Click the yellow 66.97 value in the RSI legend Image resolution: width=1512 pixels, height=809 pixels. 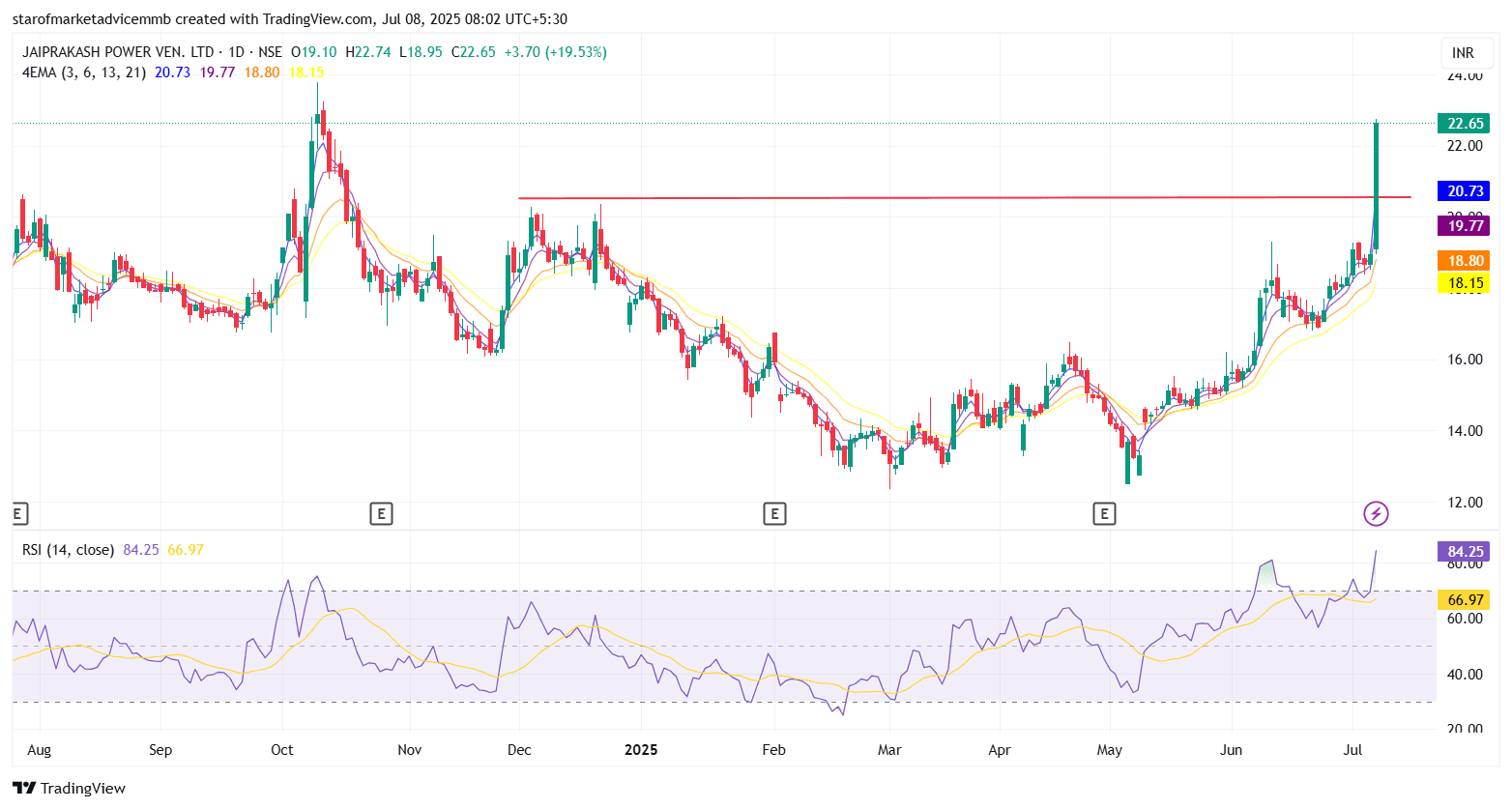pyautogui.click(x=186, y=550)
